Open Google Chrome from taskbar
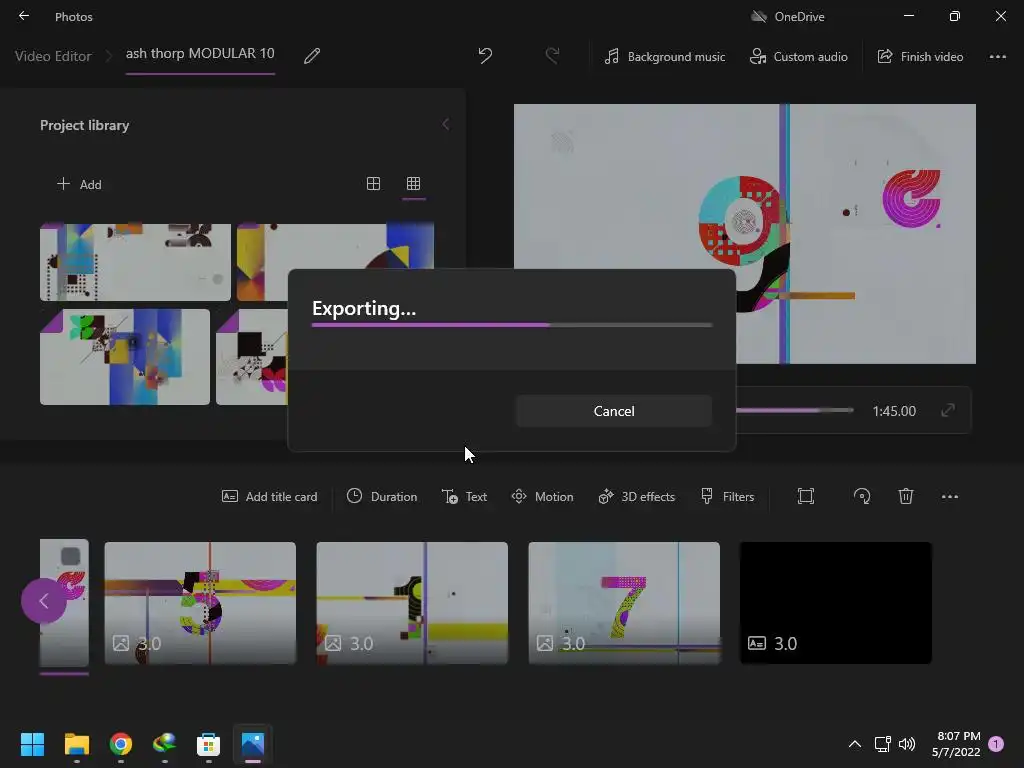 tap(121, 744)
